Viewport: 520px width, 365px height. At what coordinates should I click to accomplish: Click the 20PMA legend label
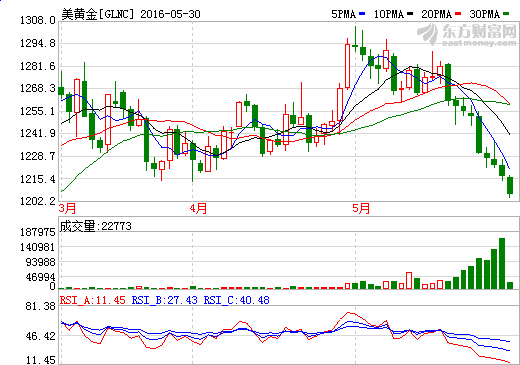(x=436, y=14)
